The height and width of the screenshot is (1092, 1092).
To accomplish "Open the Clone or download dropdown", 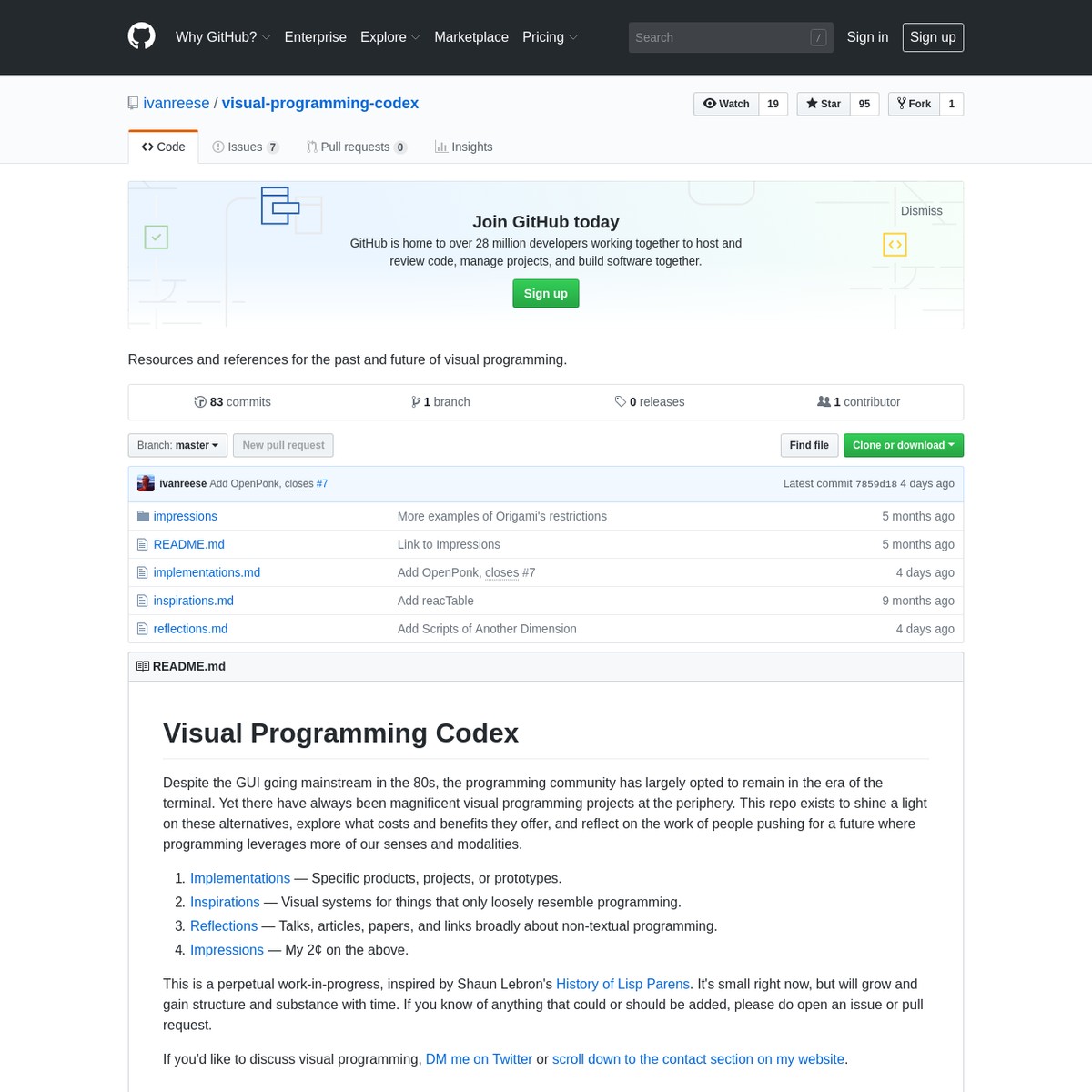I will click(904, 445).
